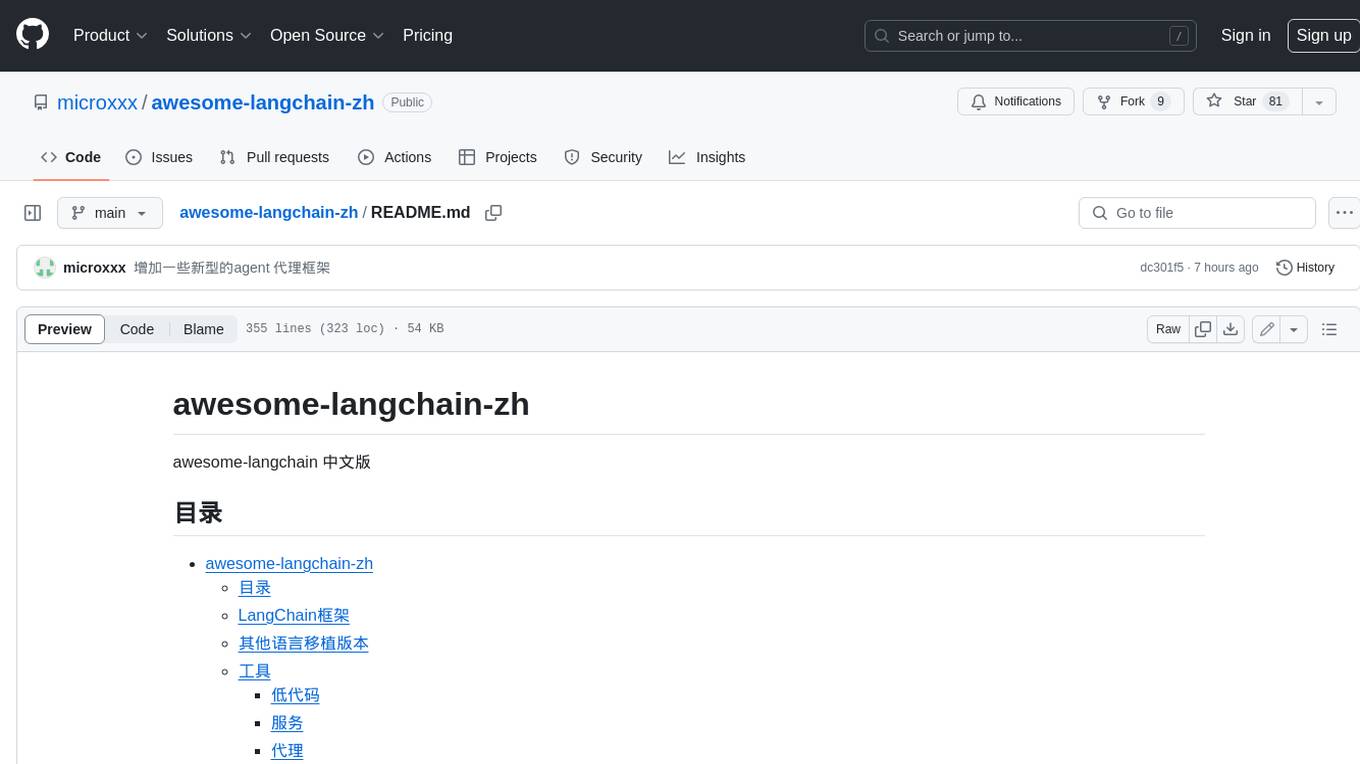This screenshot has height=764, width=1360.
Task: Click the fork count badge 9
Action: pyautogui.click(x=1160, y=101)
